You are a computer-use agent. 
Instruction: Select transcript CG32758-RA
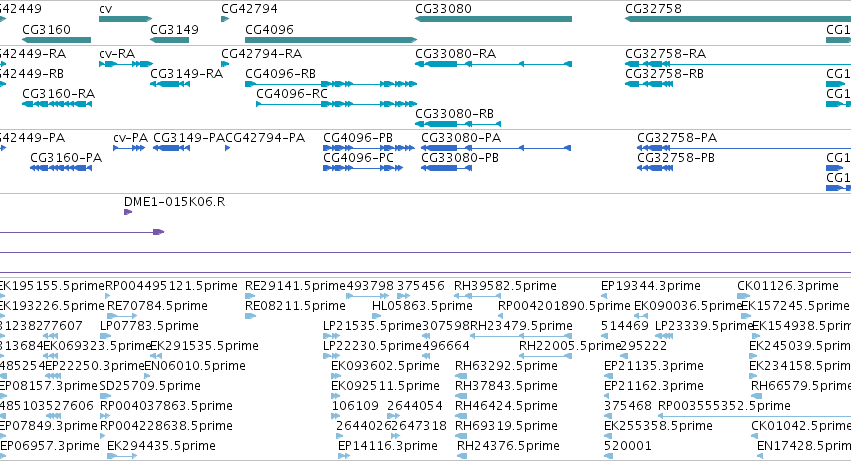pyautogui.click(x=666, y=54)
